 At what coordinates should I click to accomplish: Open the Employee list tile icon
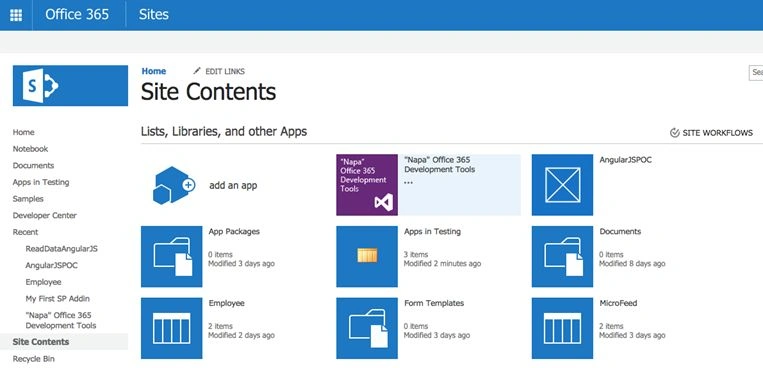click(172, 328)
